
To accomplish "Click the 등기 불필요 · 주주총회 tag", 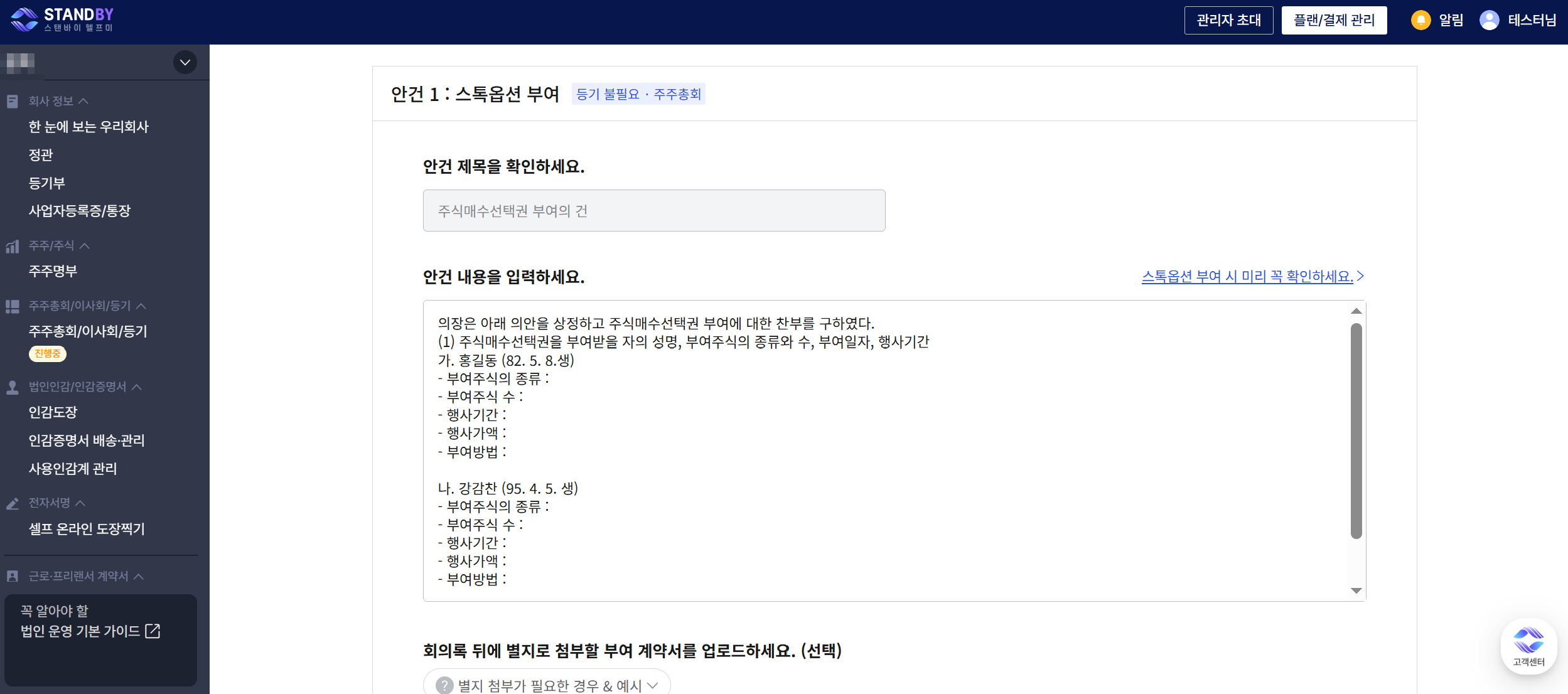I will 638,94.
